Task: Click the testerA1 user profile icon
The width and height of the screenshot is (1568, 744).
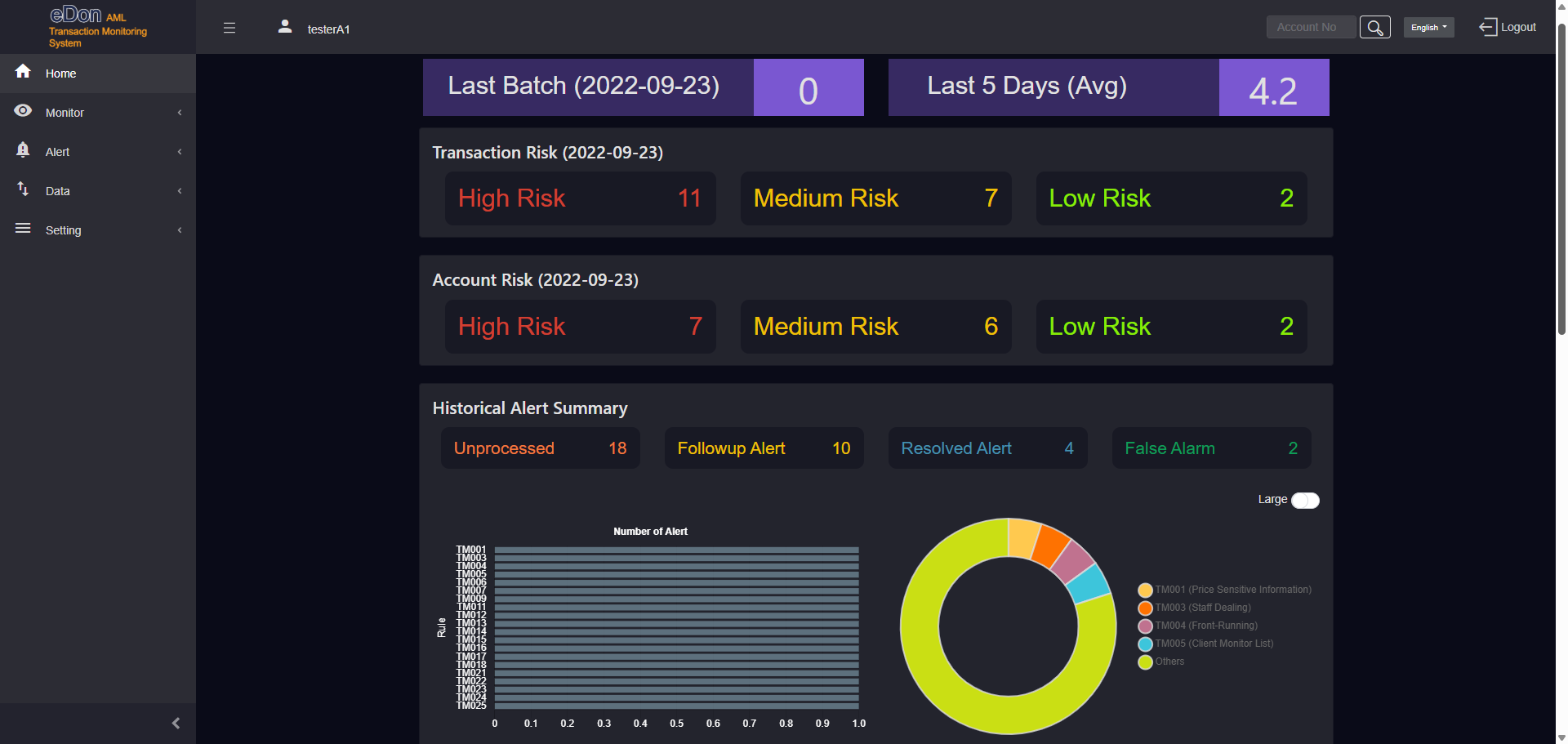Action: [284, 26]
